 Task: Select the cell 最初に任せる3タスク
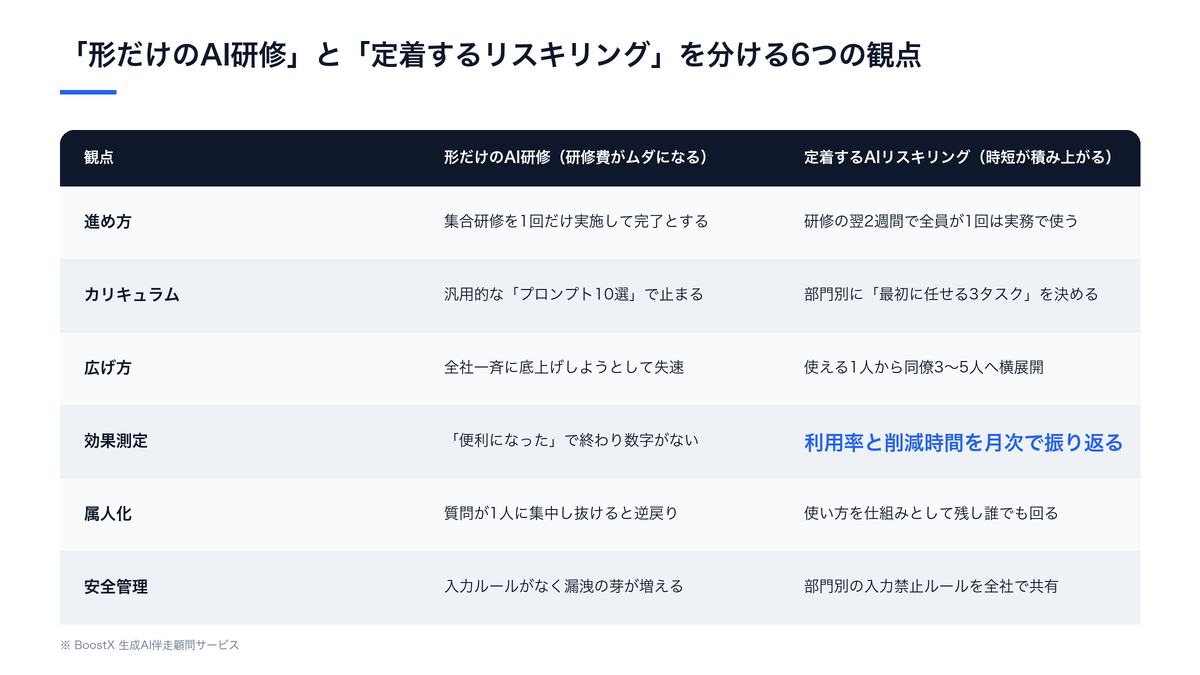click(951, 295)
